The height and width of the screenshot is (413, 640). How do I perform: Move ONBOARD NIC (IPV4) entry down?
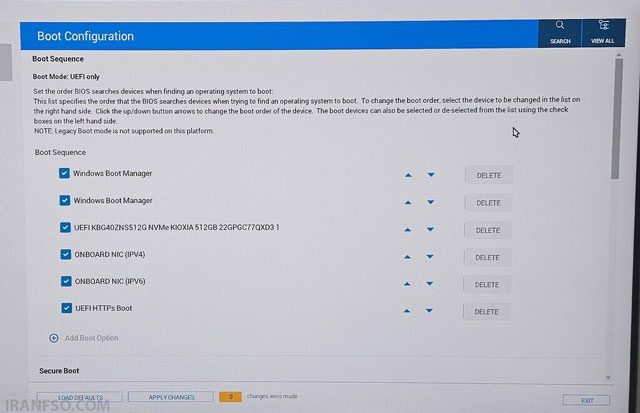429,257
